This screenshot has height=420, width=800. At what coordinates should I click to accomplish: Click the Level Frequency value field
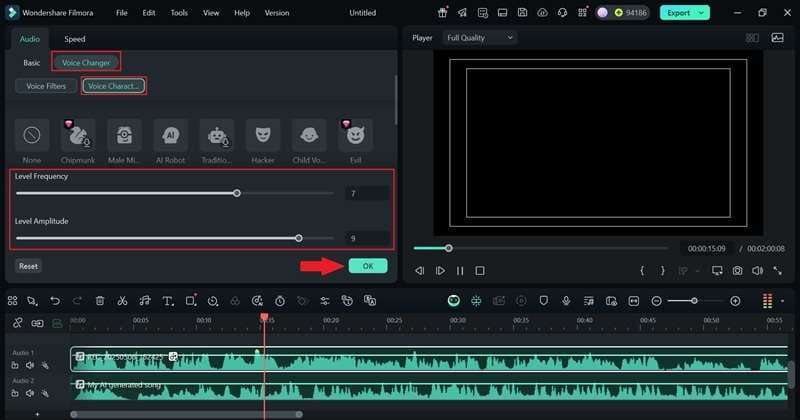[x=367, y=193]
